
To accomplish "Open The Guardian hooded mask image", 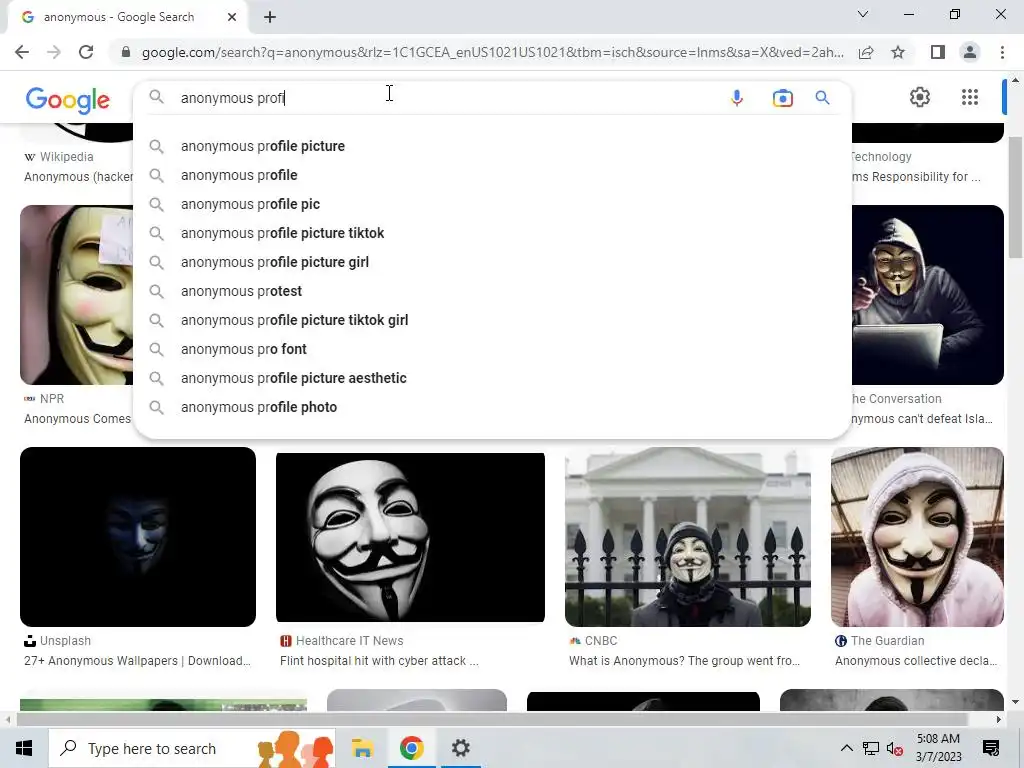I will 917,537.
